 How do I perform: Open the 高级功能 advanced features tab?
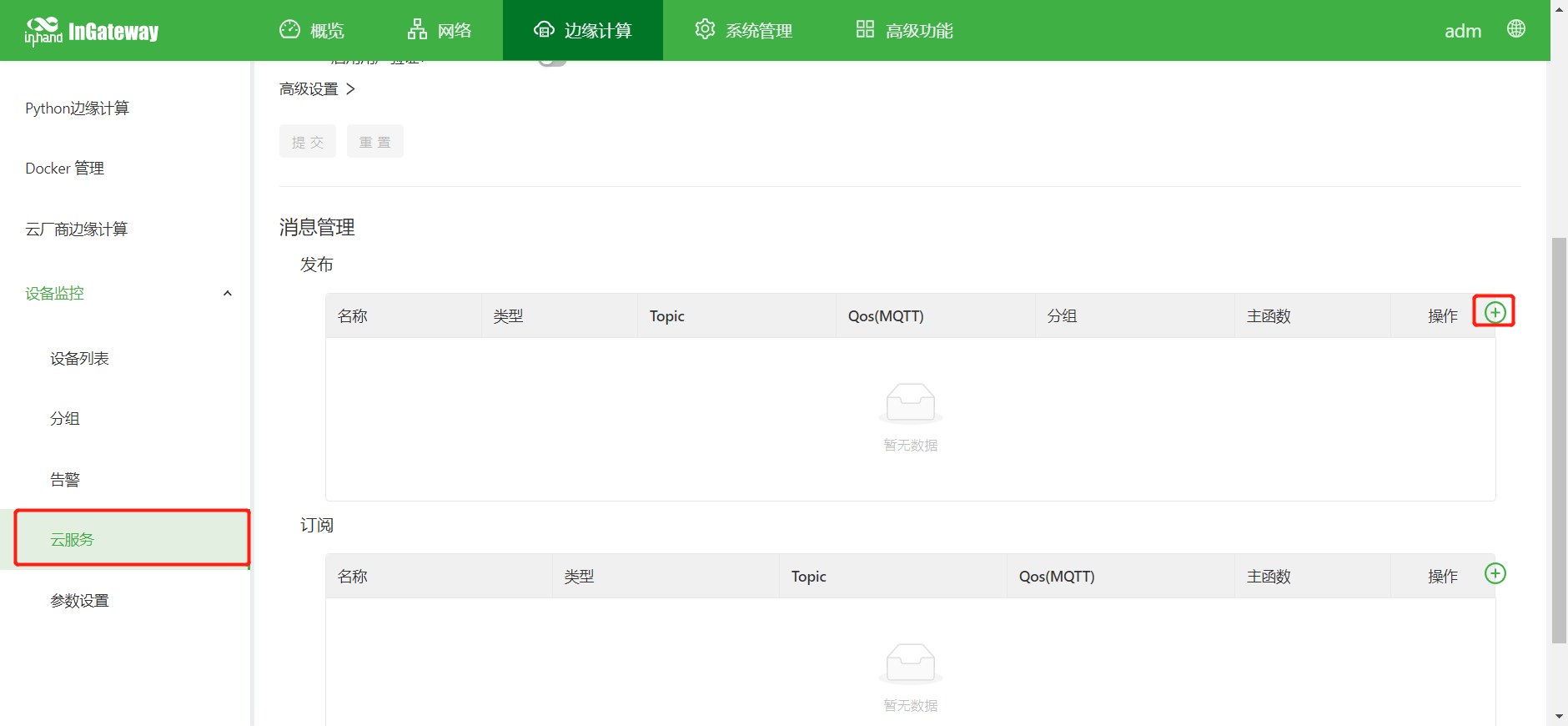click(904, 31)
